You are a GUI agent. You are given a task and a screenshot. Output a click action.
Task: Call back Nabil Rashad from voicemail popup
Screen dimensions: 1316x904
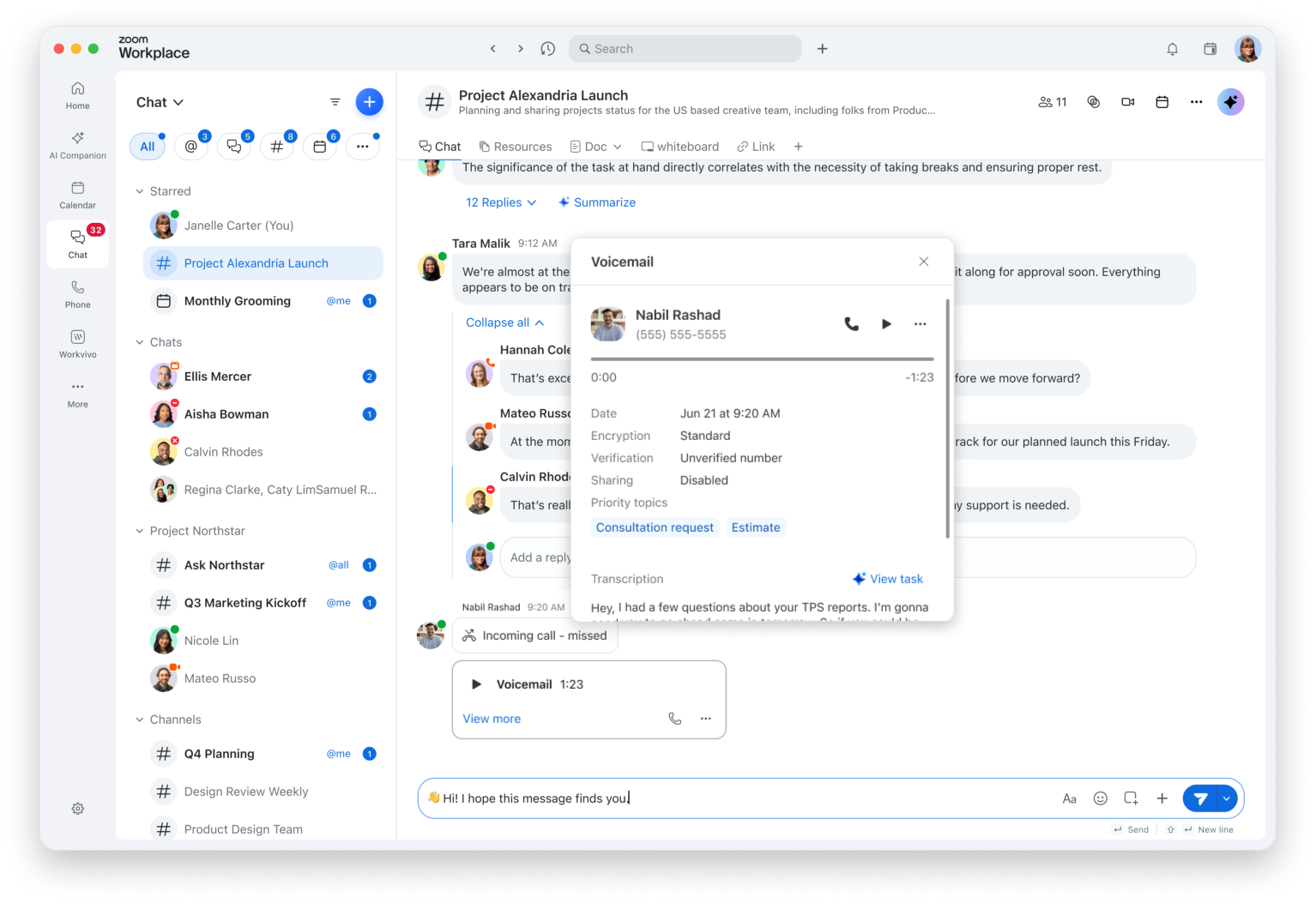pos(851,324)
